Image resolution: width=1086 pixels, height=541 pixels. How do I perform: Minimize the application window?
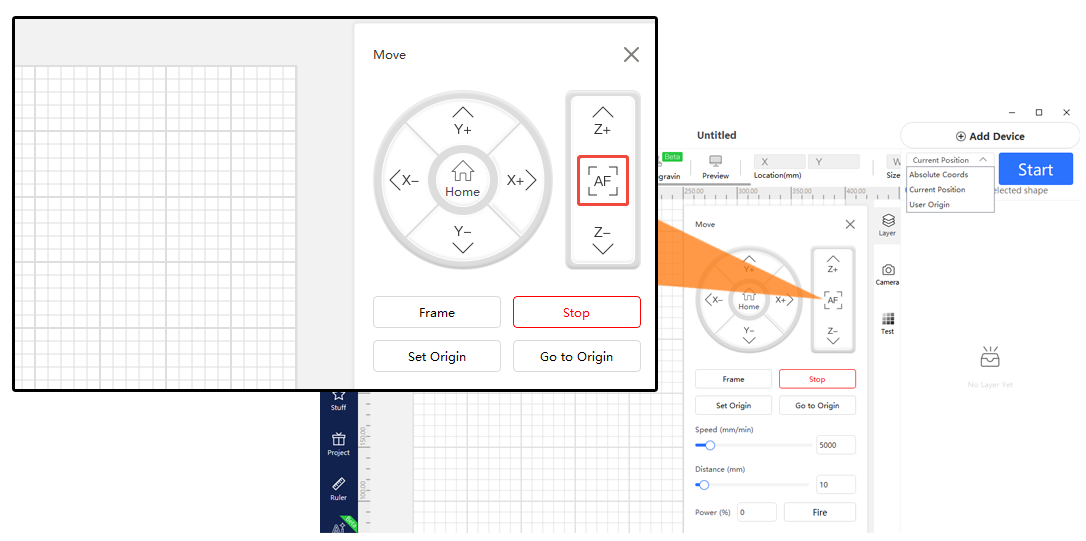[1012, 112]
